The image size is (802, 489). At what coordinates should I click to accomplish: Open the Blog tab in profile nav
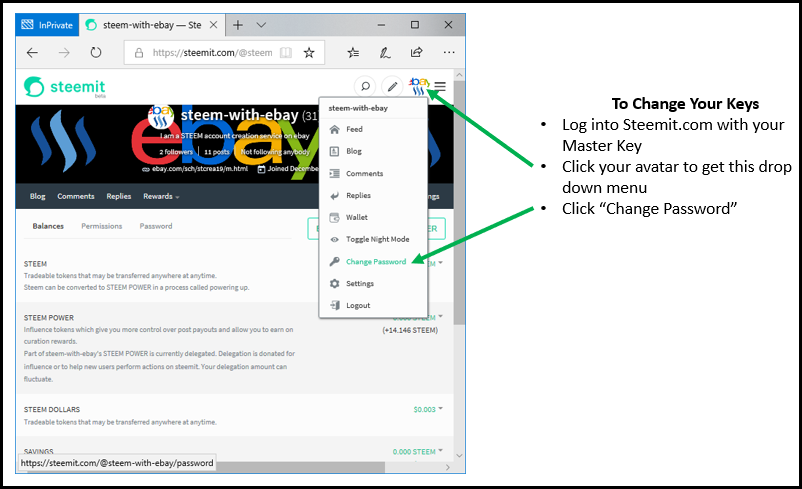click(x=37, y=196)
